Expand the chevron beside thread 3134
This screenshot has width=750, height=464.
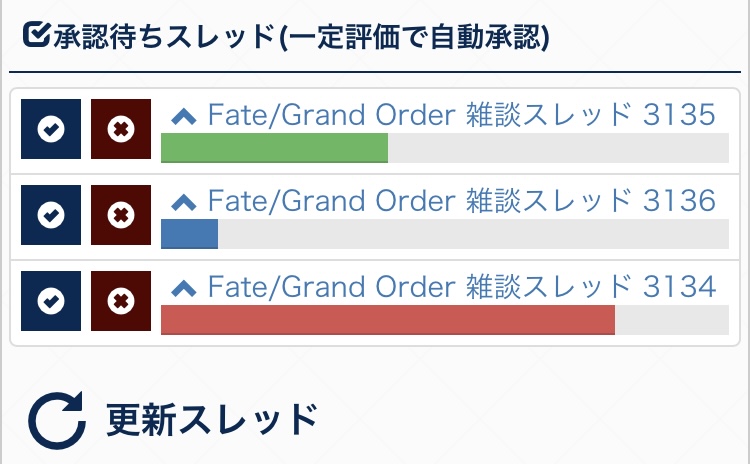click(x=183, y=289)
